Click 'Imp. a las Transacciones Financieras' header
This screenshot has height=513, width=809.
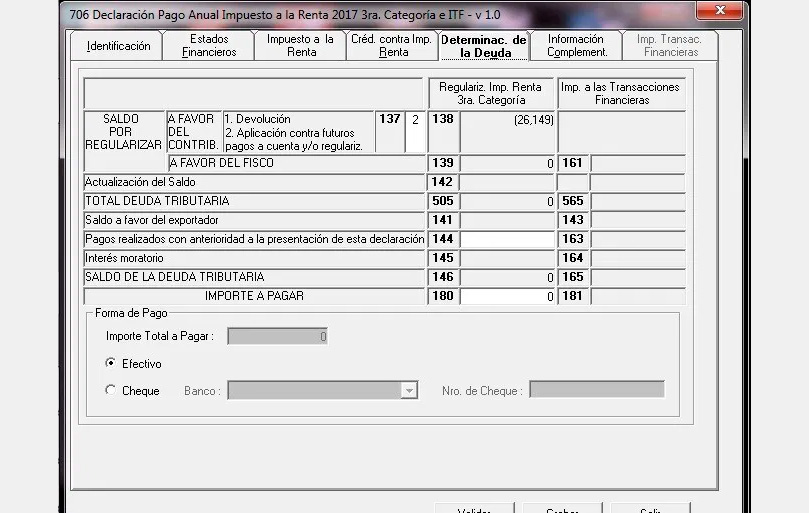coord(621,93)
